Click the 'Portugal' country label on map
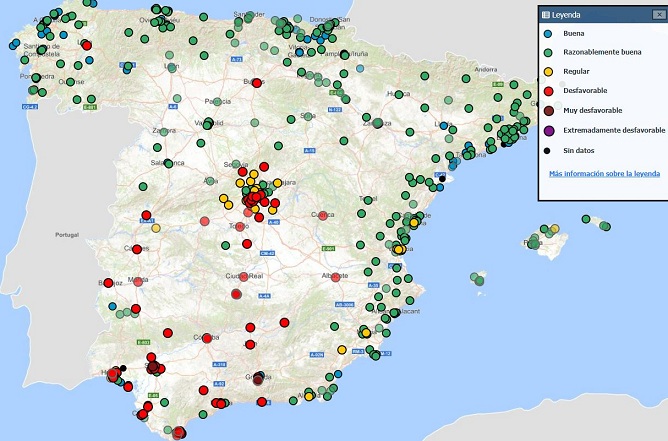Viewport: 668px width, 441px height. 66,235
